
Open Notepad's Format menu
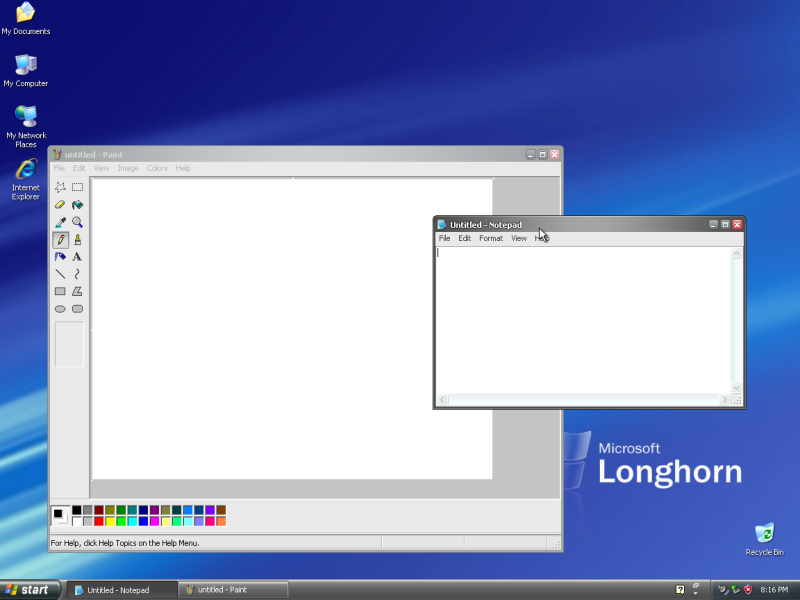(x=490, y=238)
